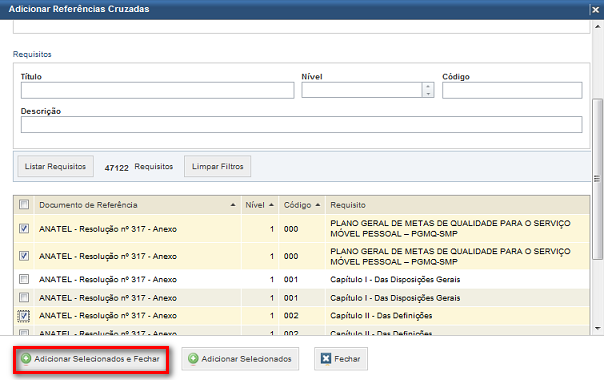Click the vertical scrollbar thumb

(x=597, y=179)
